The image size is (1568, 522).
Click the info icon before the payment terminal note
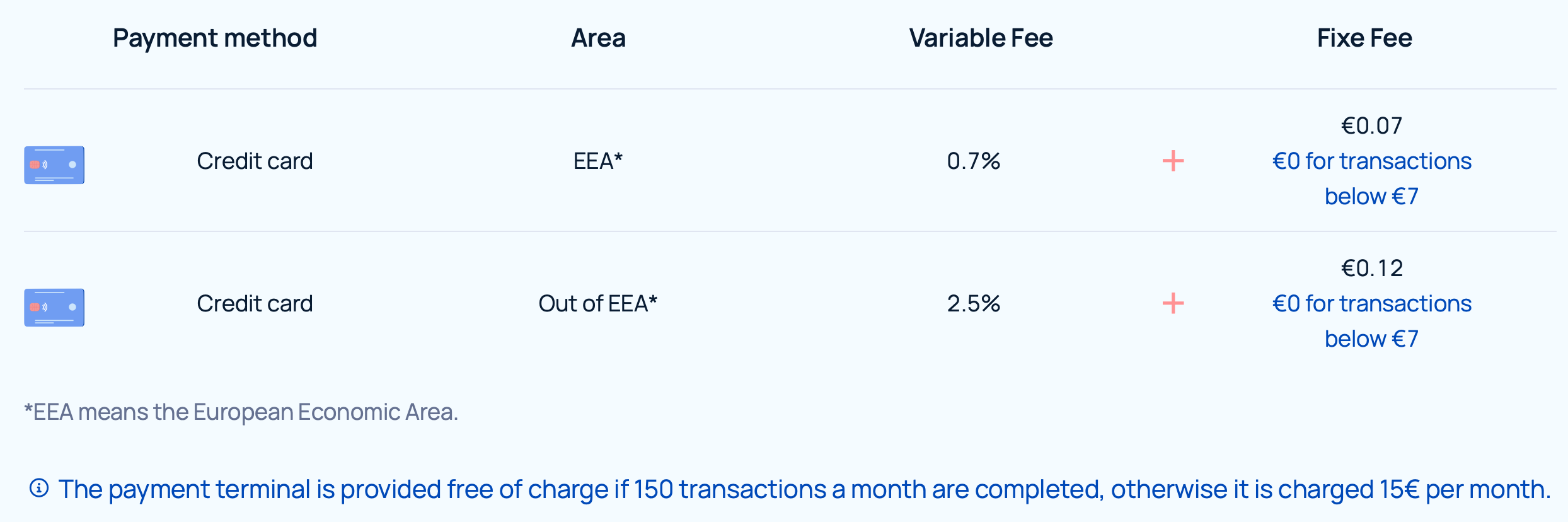click(39, 488)
